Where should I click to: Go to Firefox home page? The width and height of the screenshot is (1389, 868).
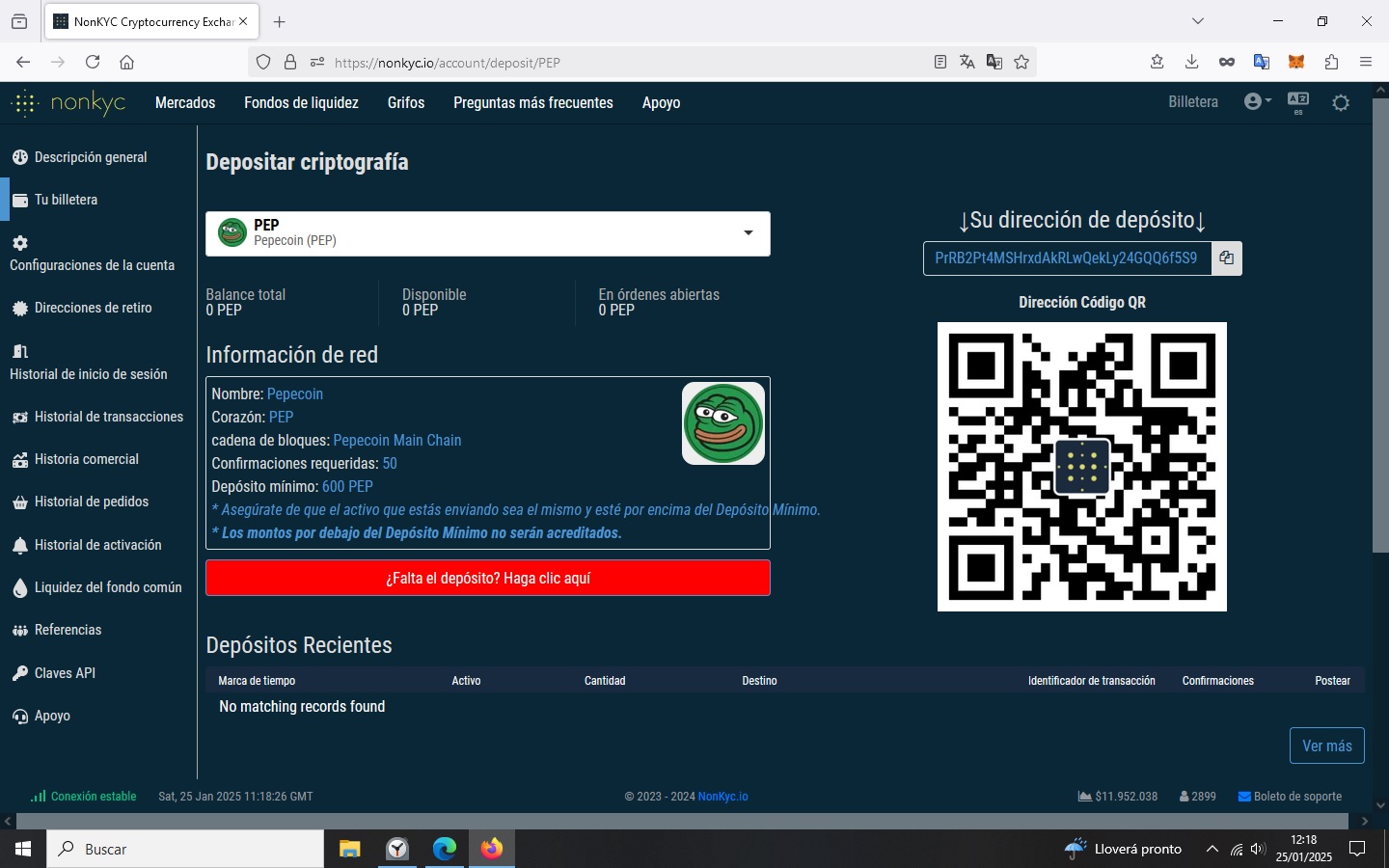126,62
